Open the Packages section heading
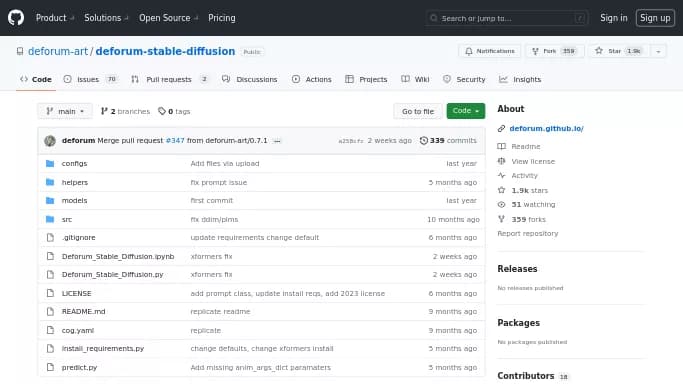 click(x=518, y=323)
